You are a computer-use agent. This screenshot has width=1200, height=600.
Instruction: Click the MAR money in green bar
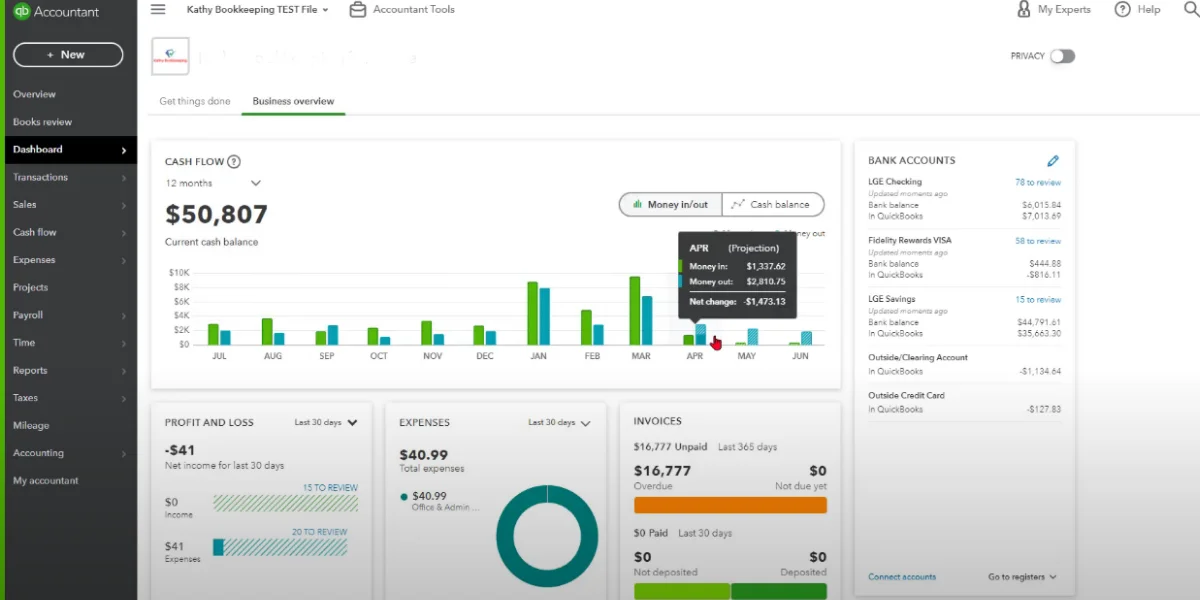point(634,311)
